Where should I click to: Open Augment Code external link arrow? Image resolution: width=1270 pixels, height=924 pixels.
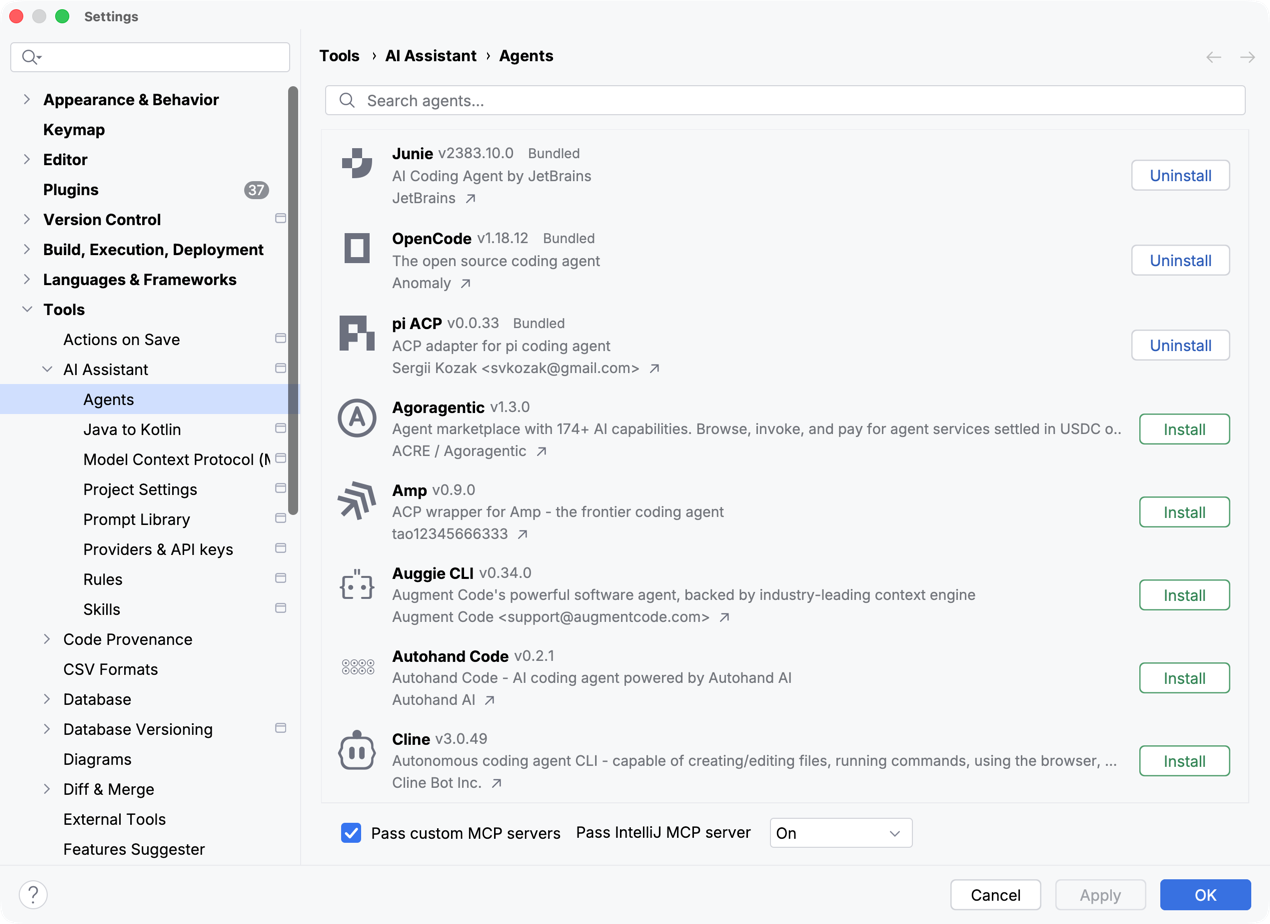coord(725,617)
